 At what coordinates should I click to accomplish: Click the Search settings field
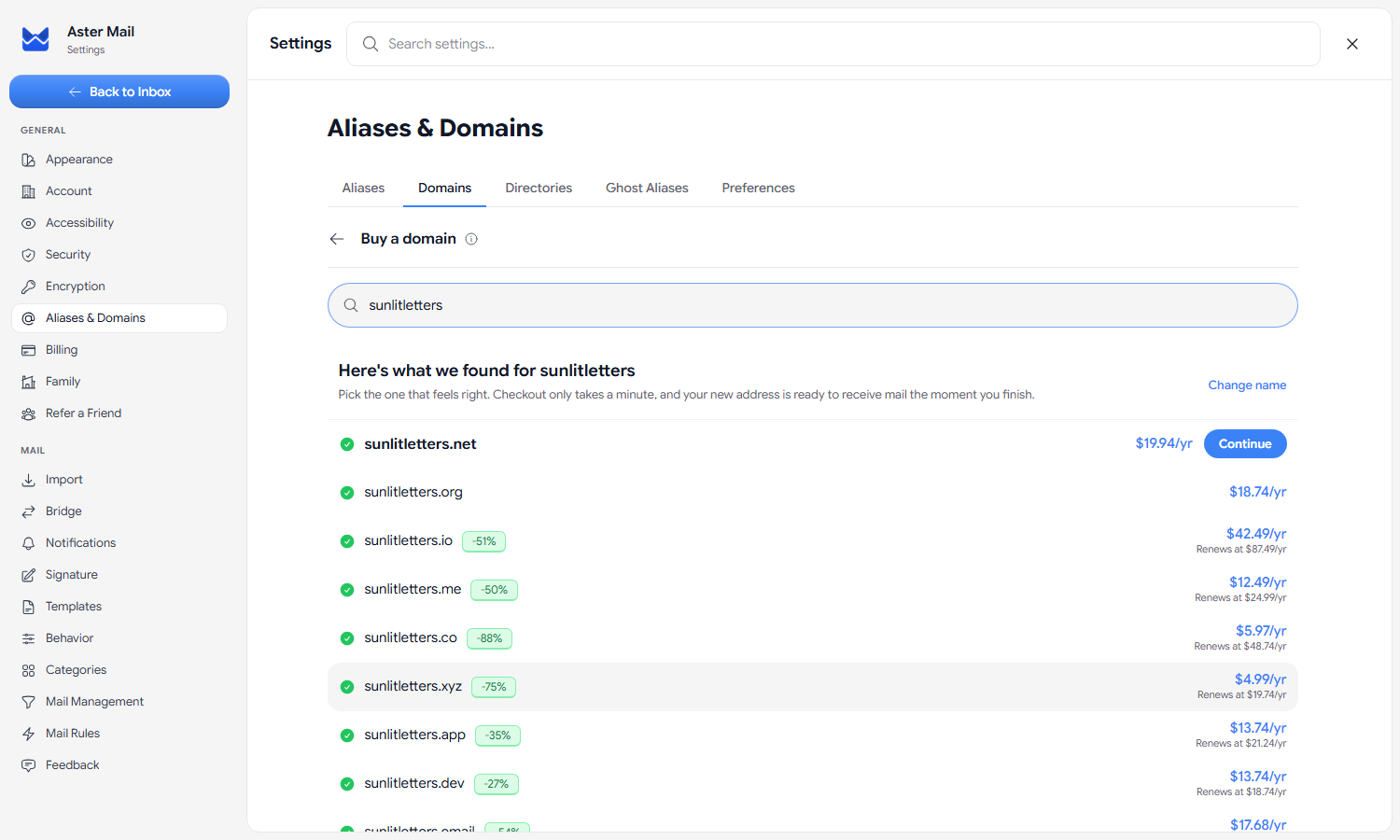pos(833,44)
